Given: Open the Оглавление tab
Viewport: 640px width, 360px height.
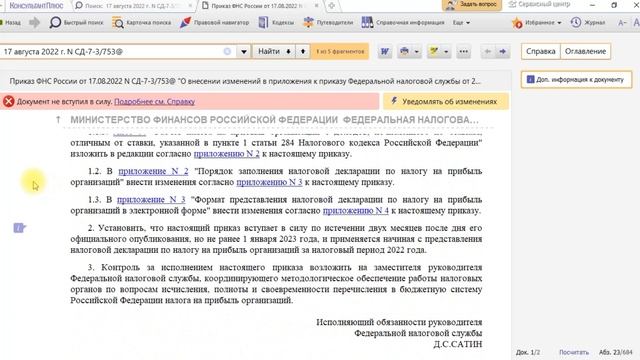Looking at the screenshot, I should pos(585,51).
